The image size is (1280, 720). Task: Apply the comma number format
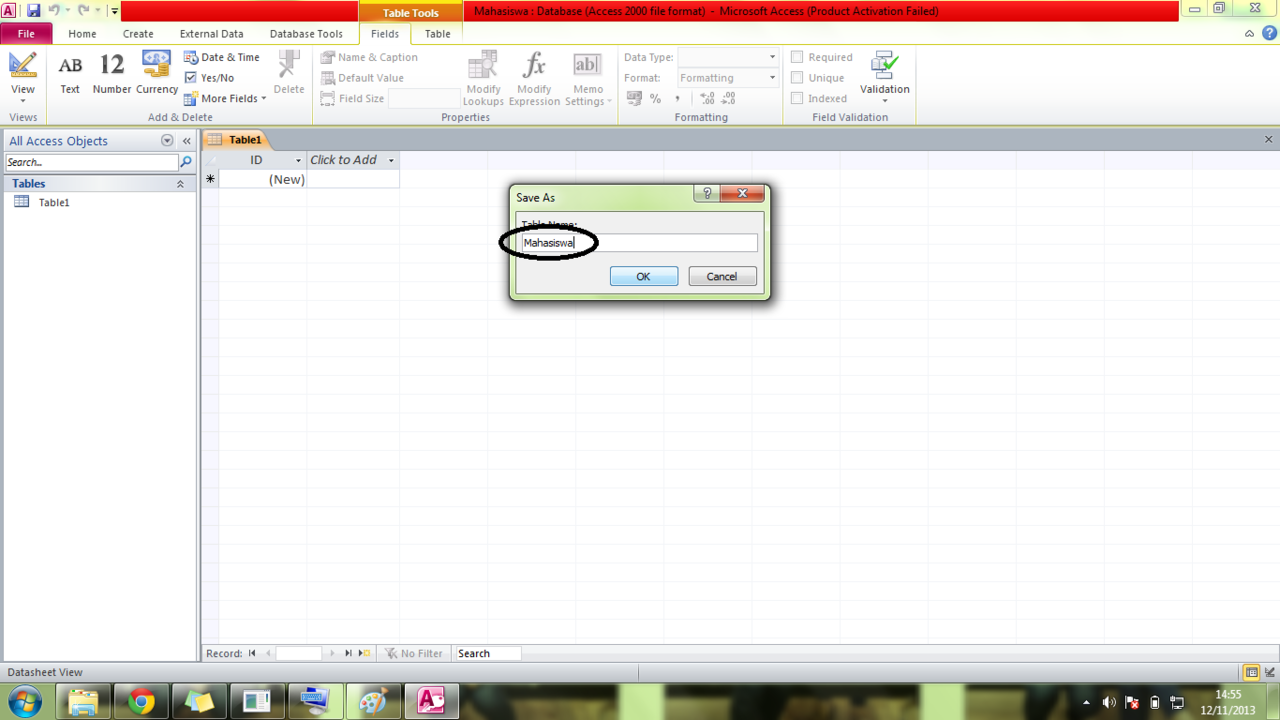(677, 99)
